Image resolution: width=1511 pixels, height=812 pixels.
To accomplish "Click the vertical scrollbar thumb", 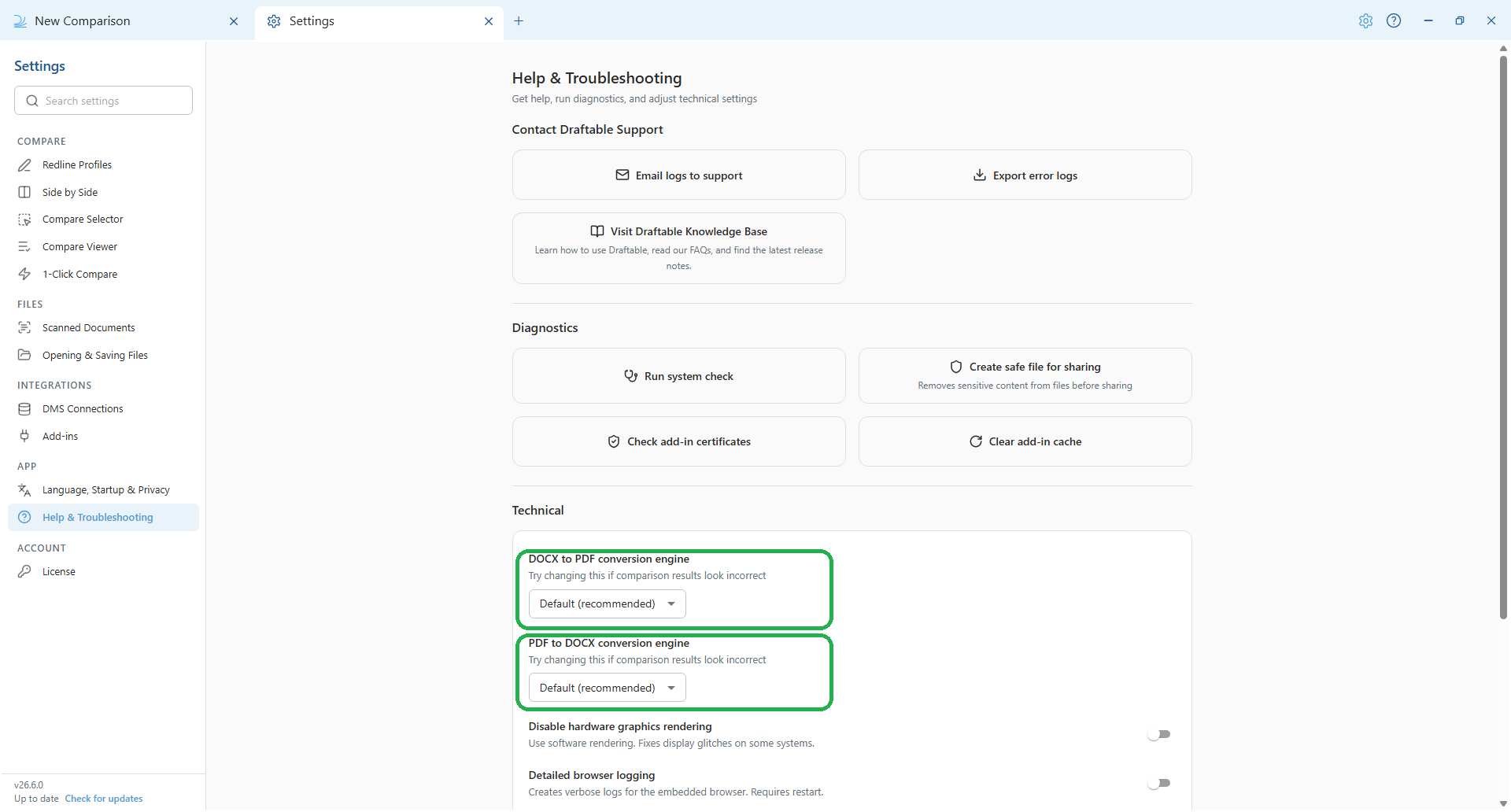I will pyautogui.click(x=1503, y=338).
